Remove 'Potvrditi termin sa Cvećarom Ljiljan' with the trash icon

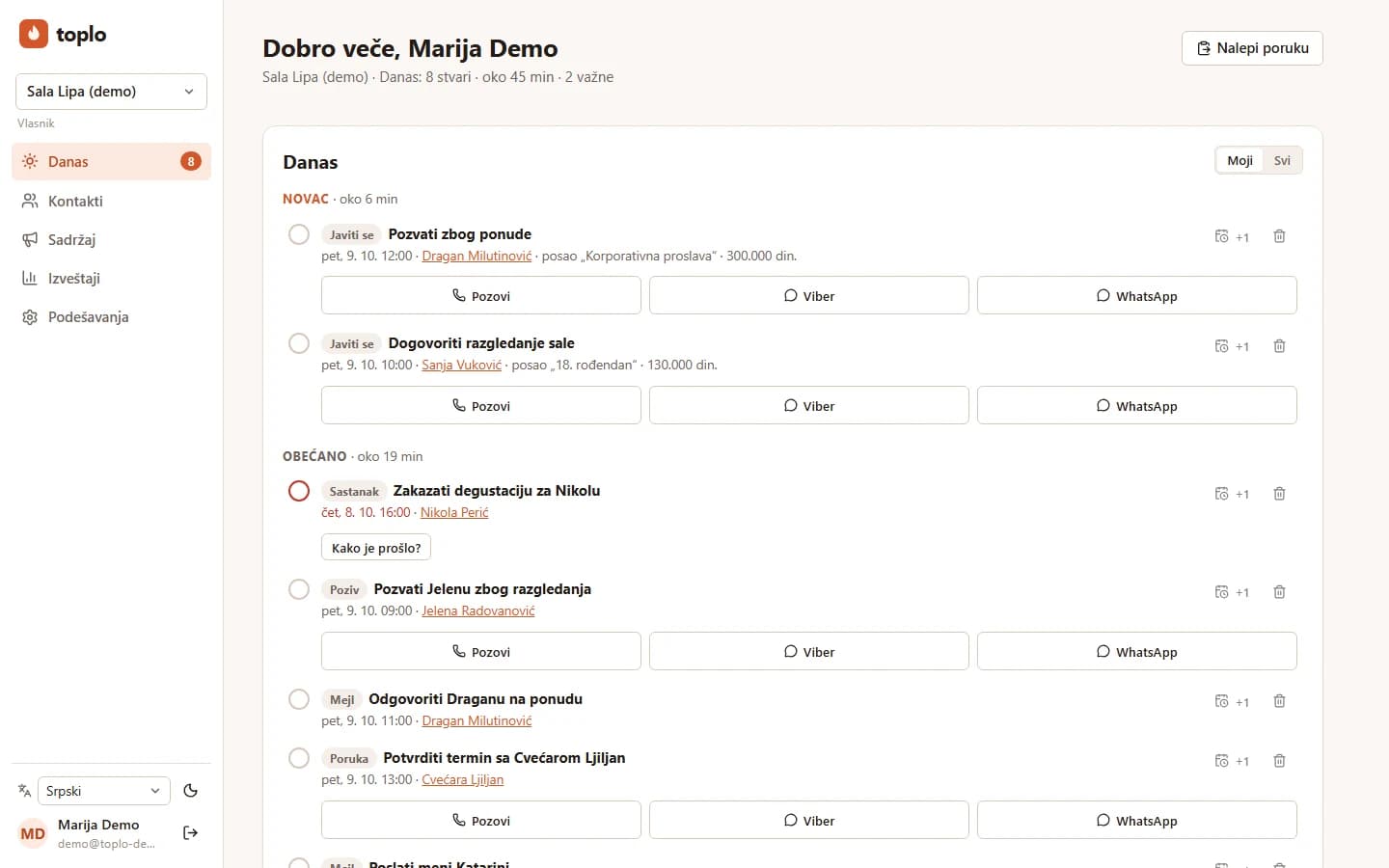click(1279, 761)
